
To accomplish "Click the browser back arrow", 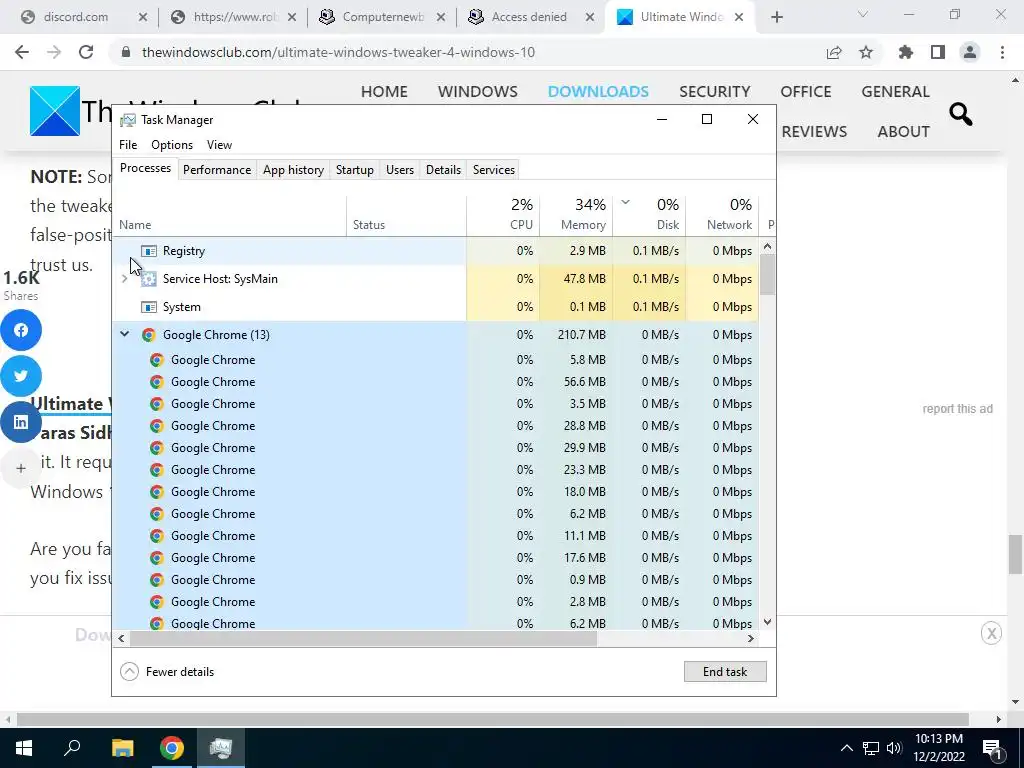I will point(22,52).
